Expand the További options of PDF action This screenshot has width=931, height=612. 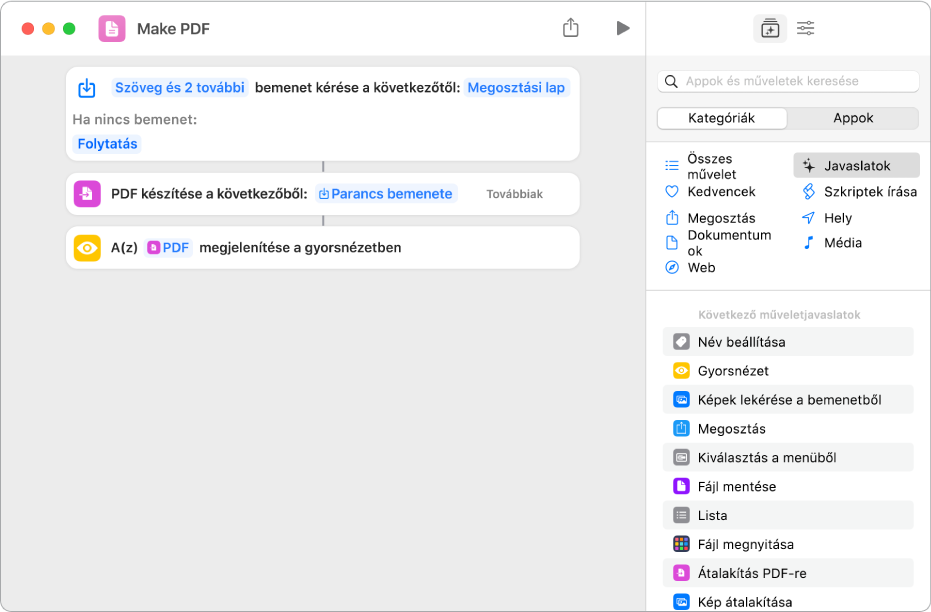point(514,194)
